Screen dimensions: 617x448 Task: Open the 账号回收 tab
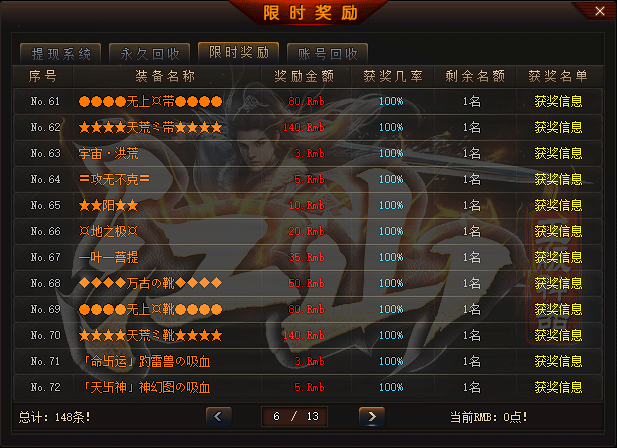pyautogui.click(x=327, y=54)
